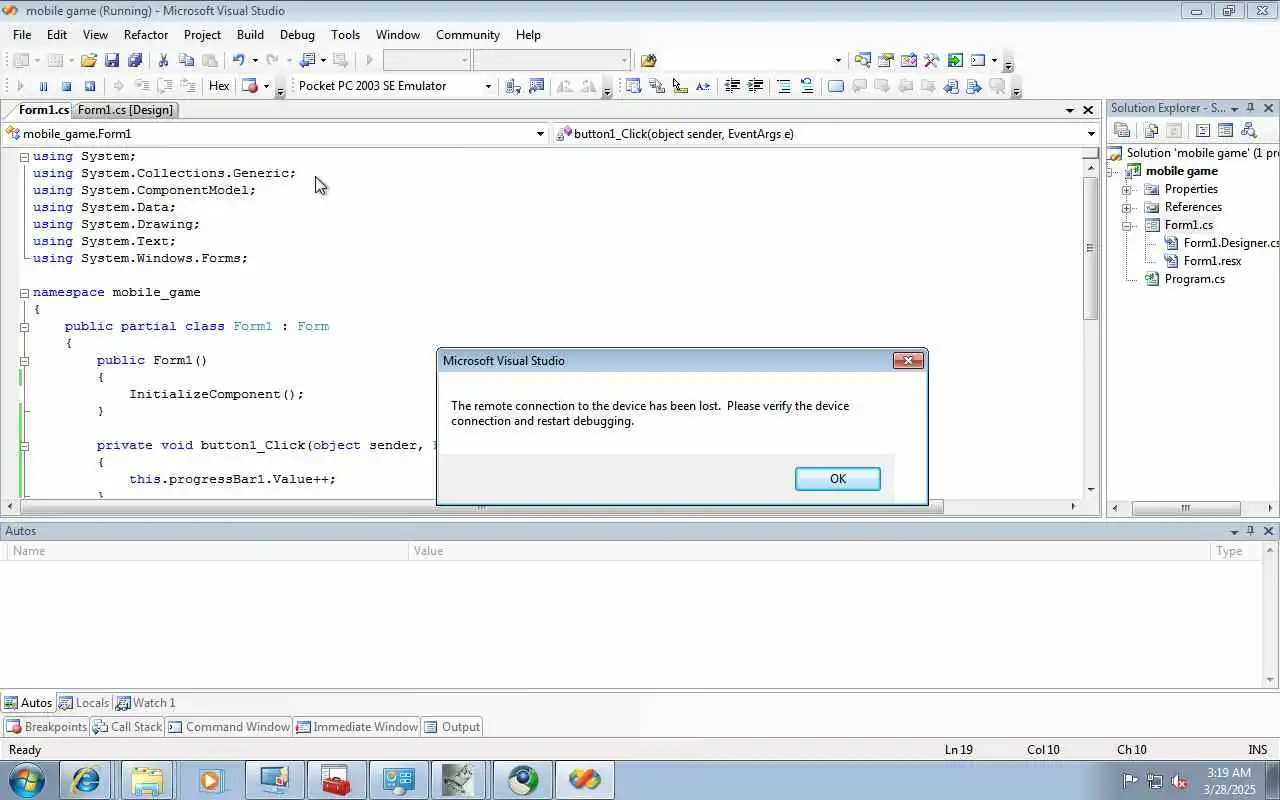This screenshot has height=800, width=1280.
Task: Click the Break All pause icon
Action: (x=43, y=86)
